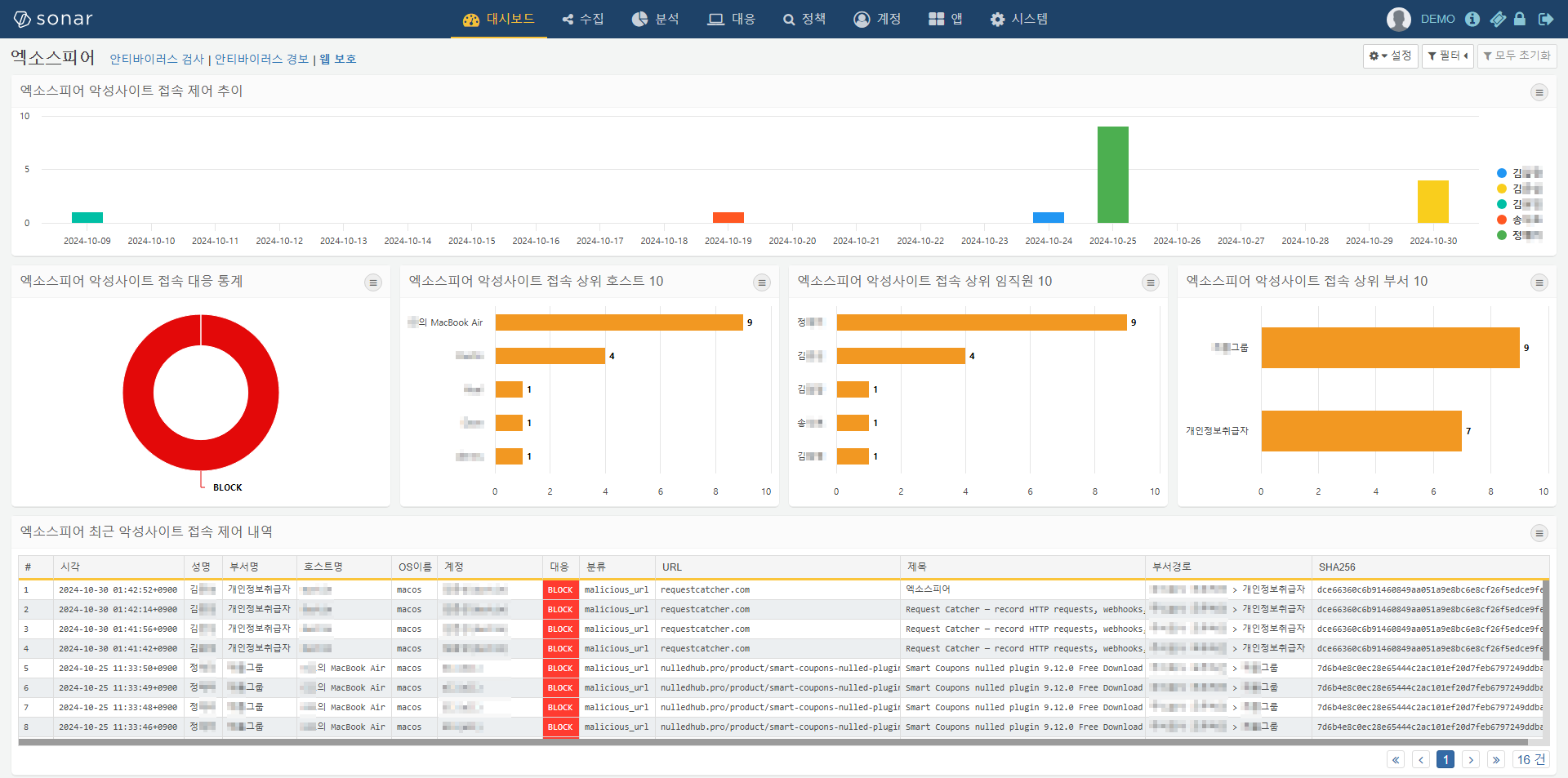Click the DEMO user name
1568x778 pixels.
(x=1437, y=19)
